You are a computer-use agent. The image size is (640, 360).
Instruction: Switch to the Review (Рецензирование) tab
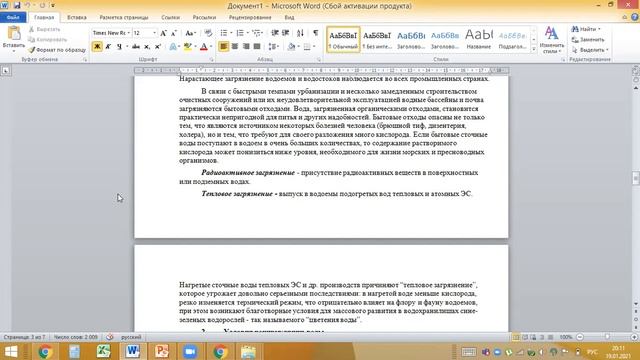[250, 18]
